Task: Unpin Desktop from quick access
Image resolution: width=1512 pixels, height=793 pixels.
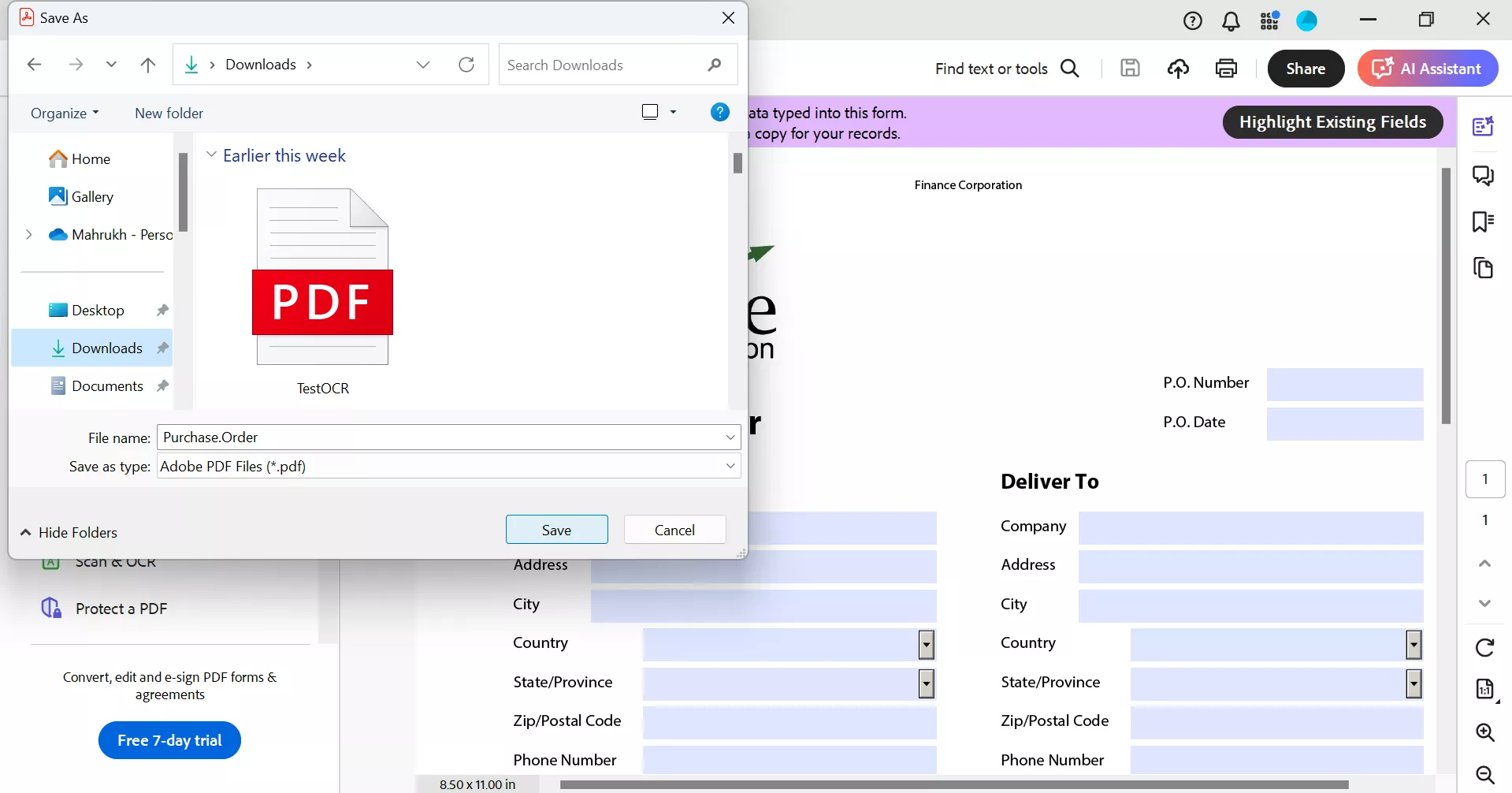Action: [x=162, y=310]
